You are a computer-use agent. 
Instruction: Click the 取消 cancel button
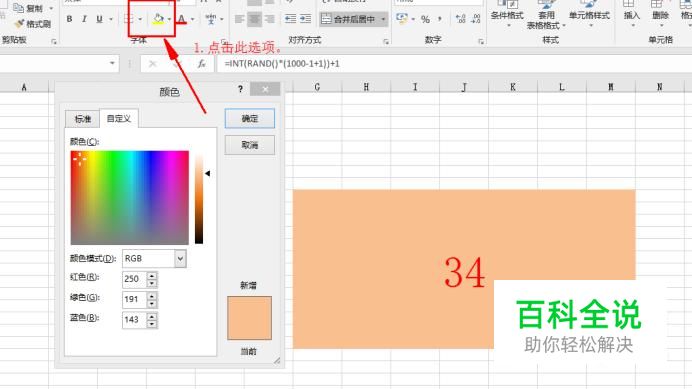pos(250,145)
